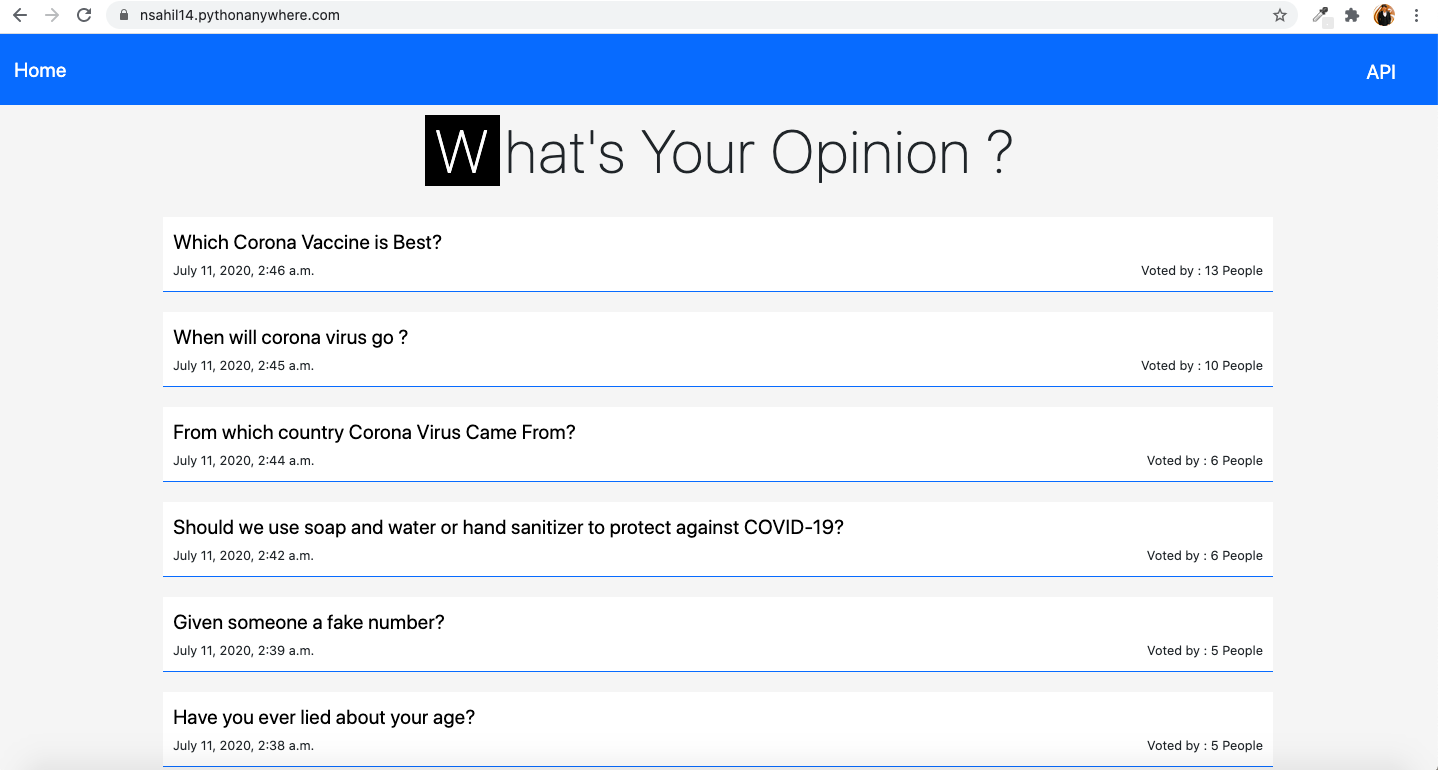View the site lock icon info
1438x770 pixels.
(124, 15)
